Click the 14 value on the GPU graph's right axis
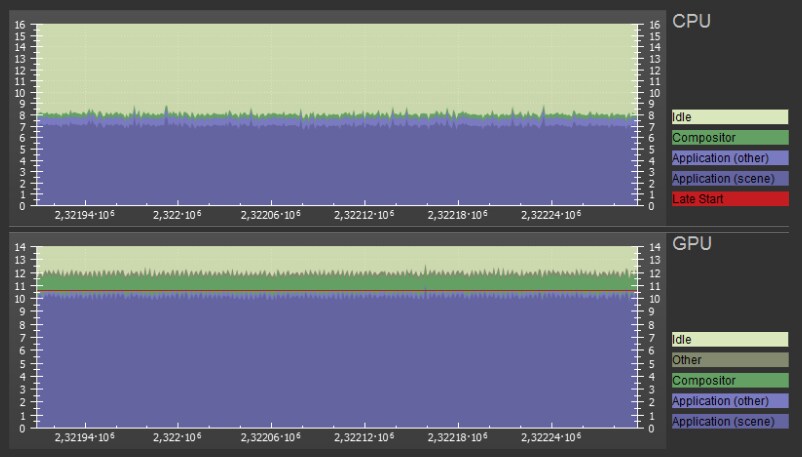This screenshot has height=457, width=802. (655, 248)
